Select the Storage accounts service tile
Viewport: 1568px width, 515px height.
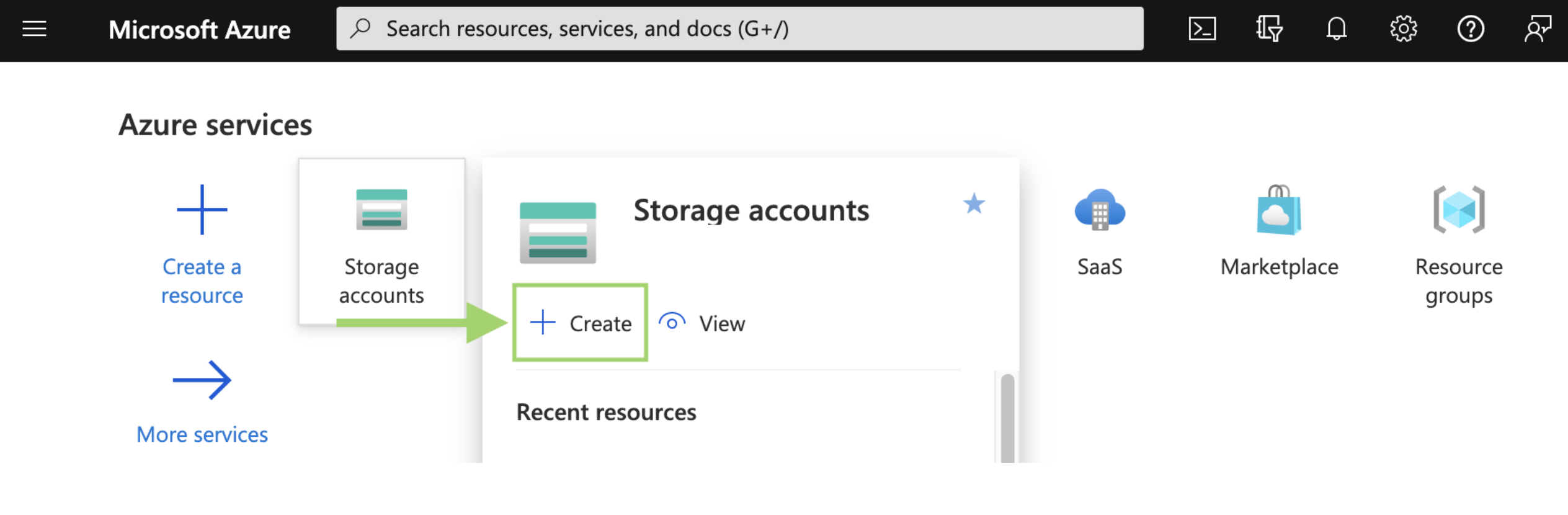381,242
